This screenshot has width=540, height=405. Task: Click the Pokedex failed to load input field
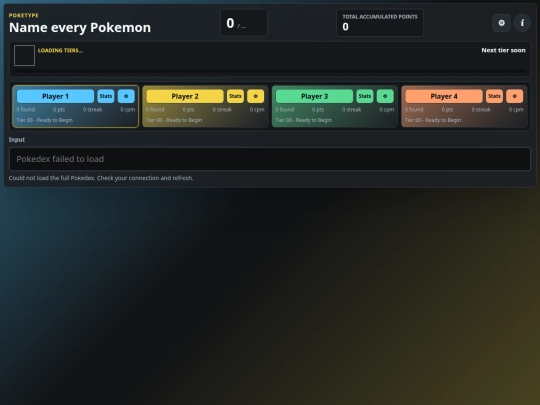click(x=270, y=159)
